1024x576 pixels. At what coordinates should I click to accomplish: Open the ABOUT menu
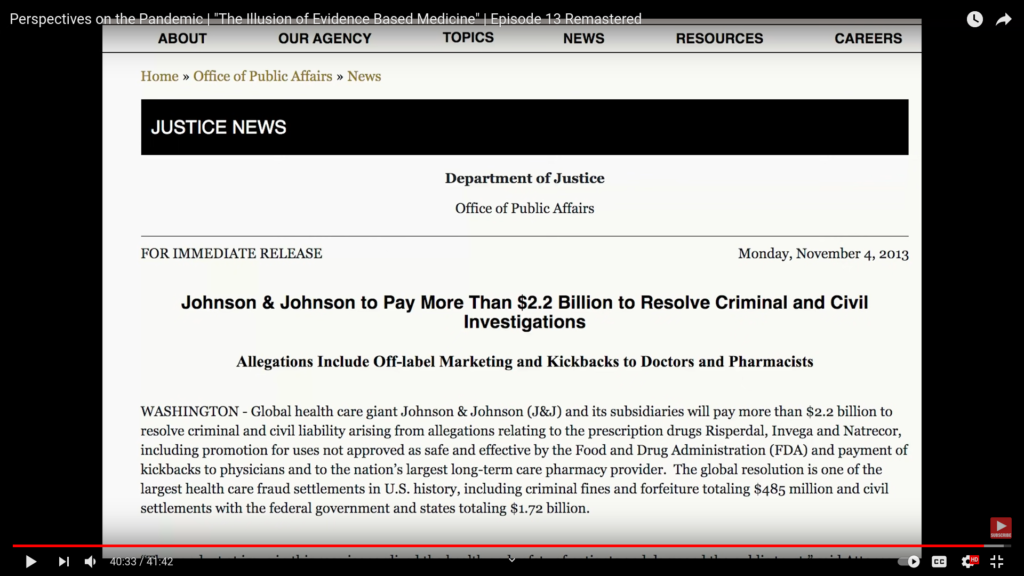(x=182, y=39)
